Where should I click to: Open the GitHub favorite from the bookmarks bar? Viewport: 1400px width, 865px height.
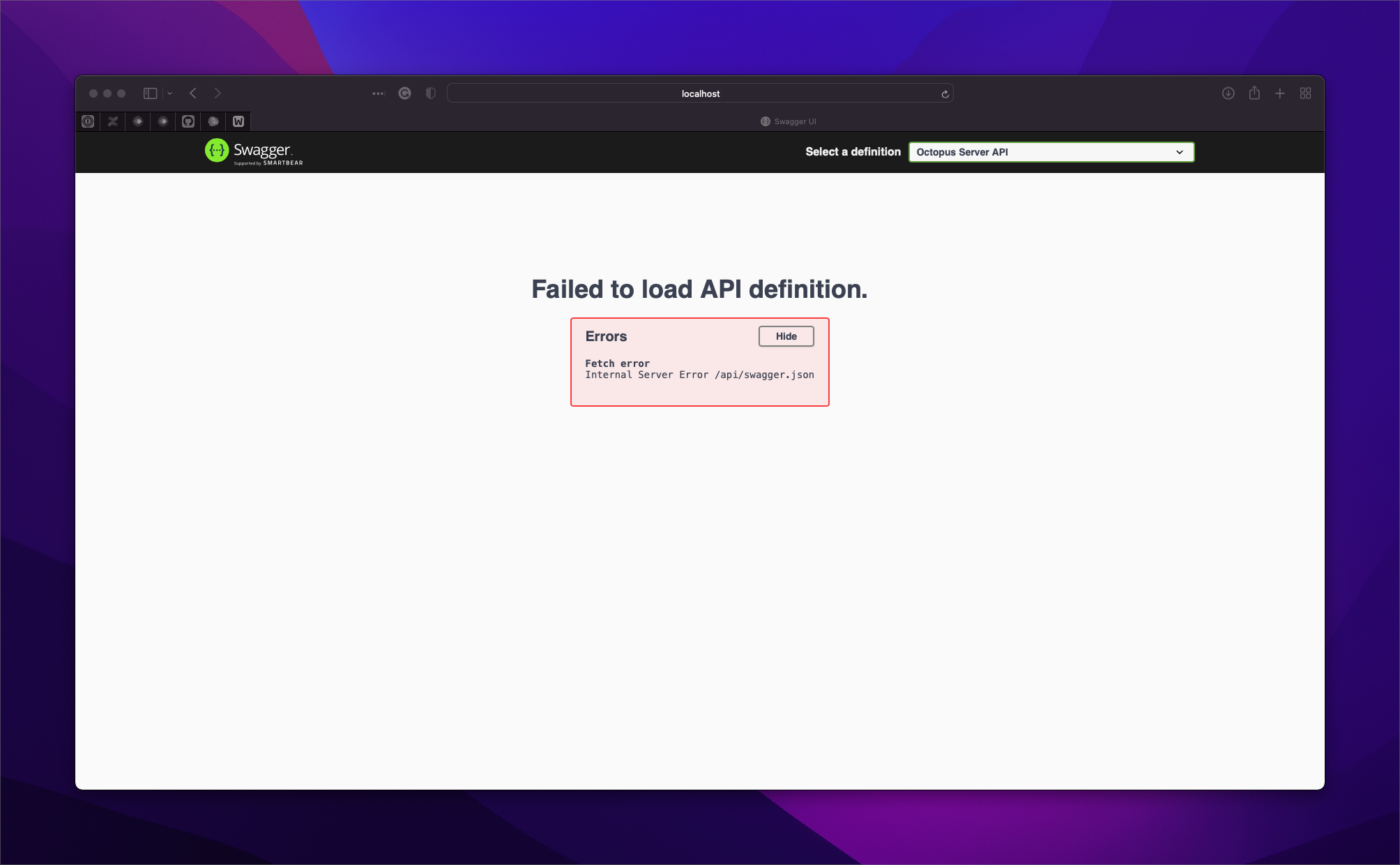(x=188, y=121)
